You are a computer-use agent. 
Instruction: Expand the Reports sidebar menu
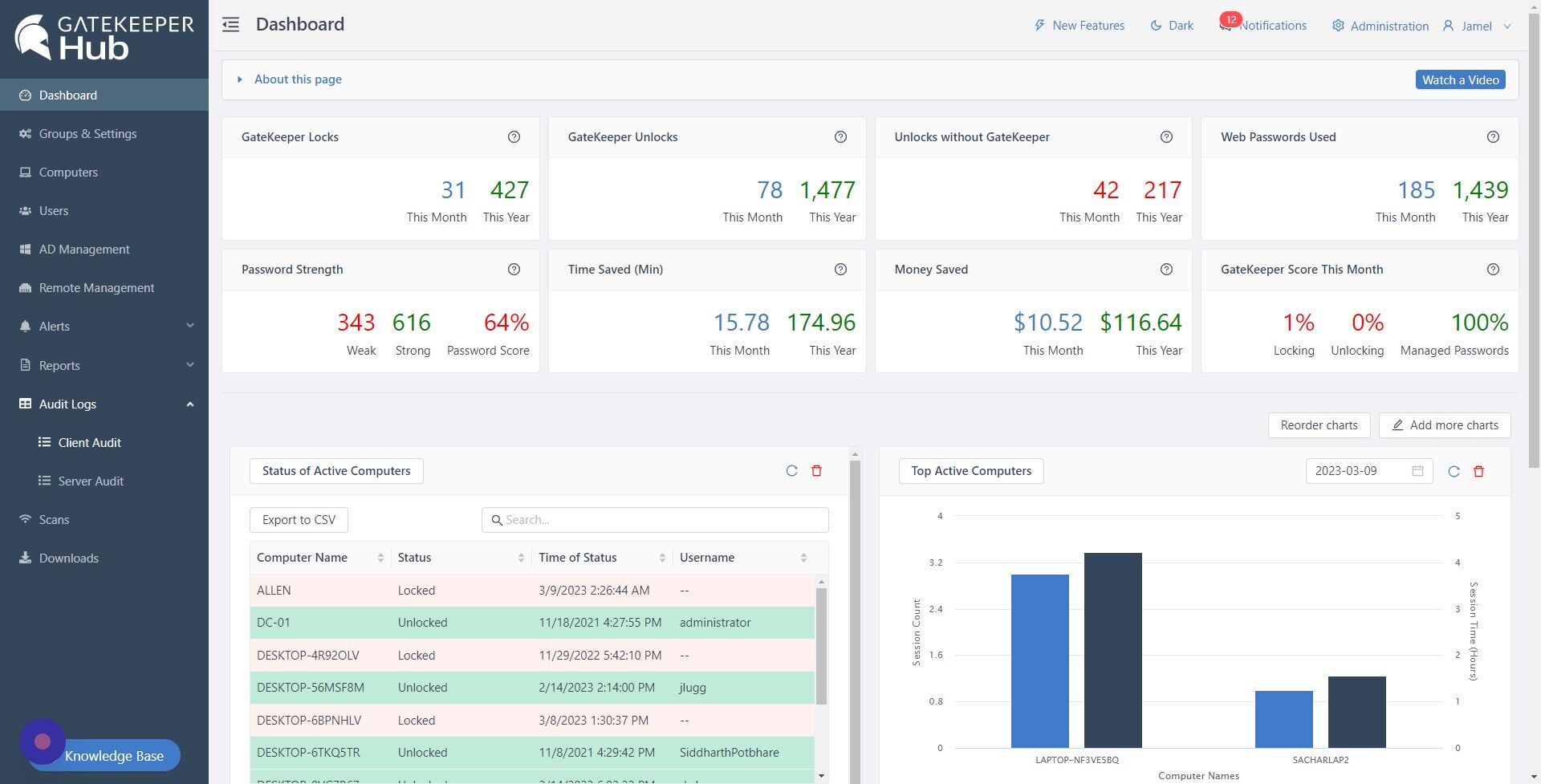104,365
